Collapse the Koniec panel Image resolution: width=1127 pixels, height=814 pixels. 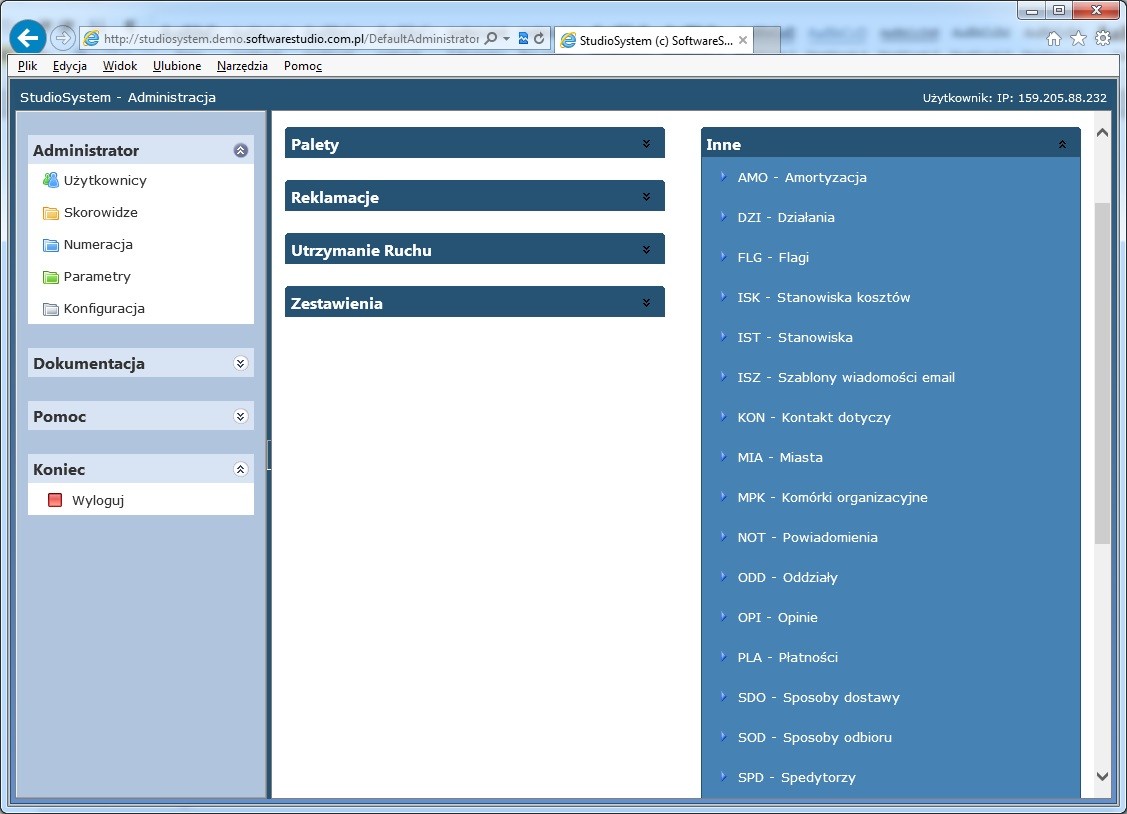coord(241,469)
